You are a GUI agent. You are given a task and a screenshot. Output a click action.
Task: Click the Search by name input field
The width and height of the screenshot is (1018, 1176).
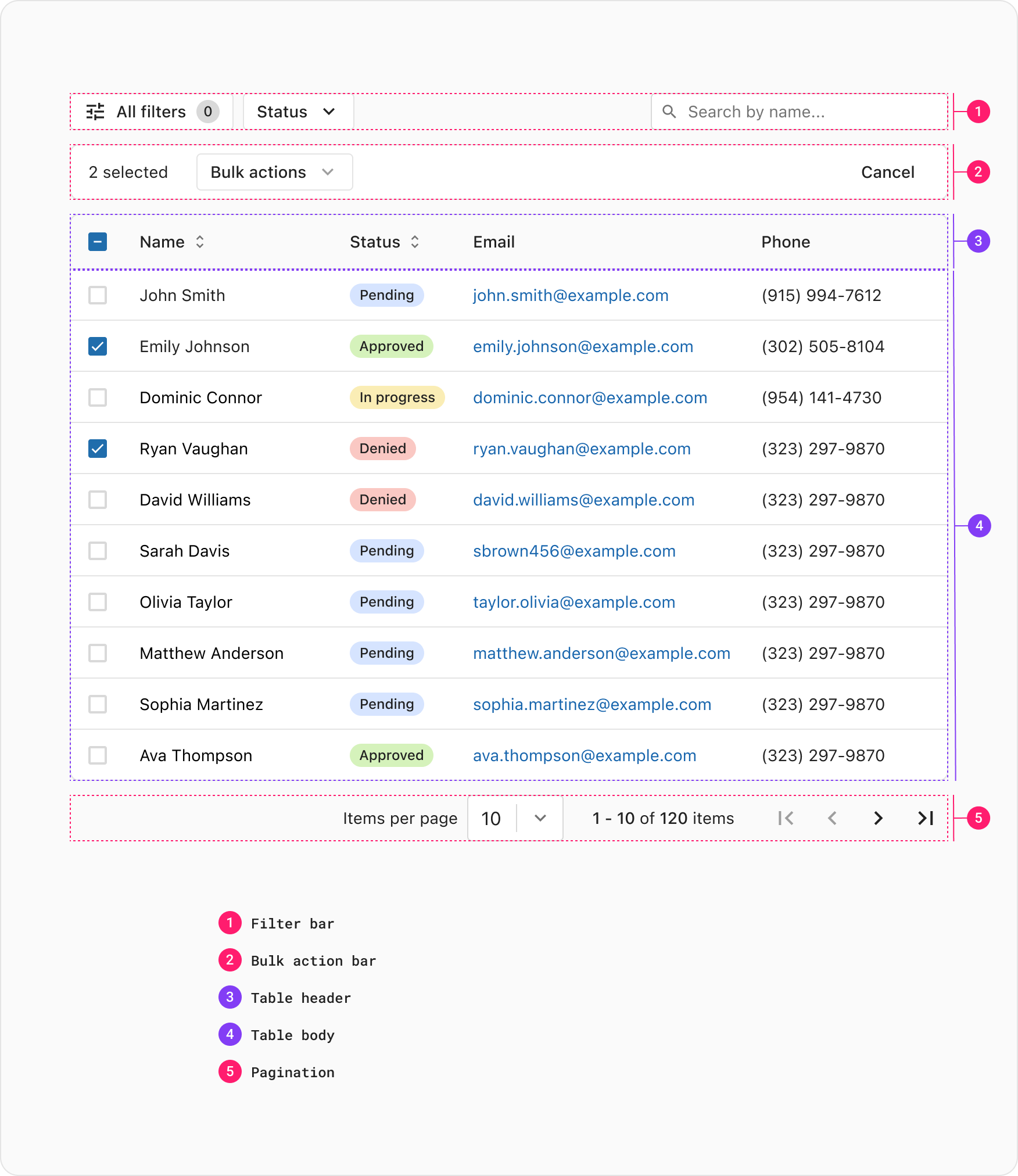tap(799, 112)
